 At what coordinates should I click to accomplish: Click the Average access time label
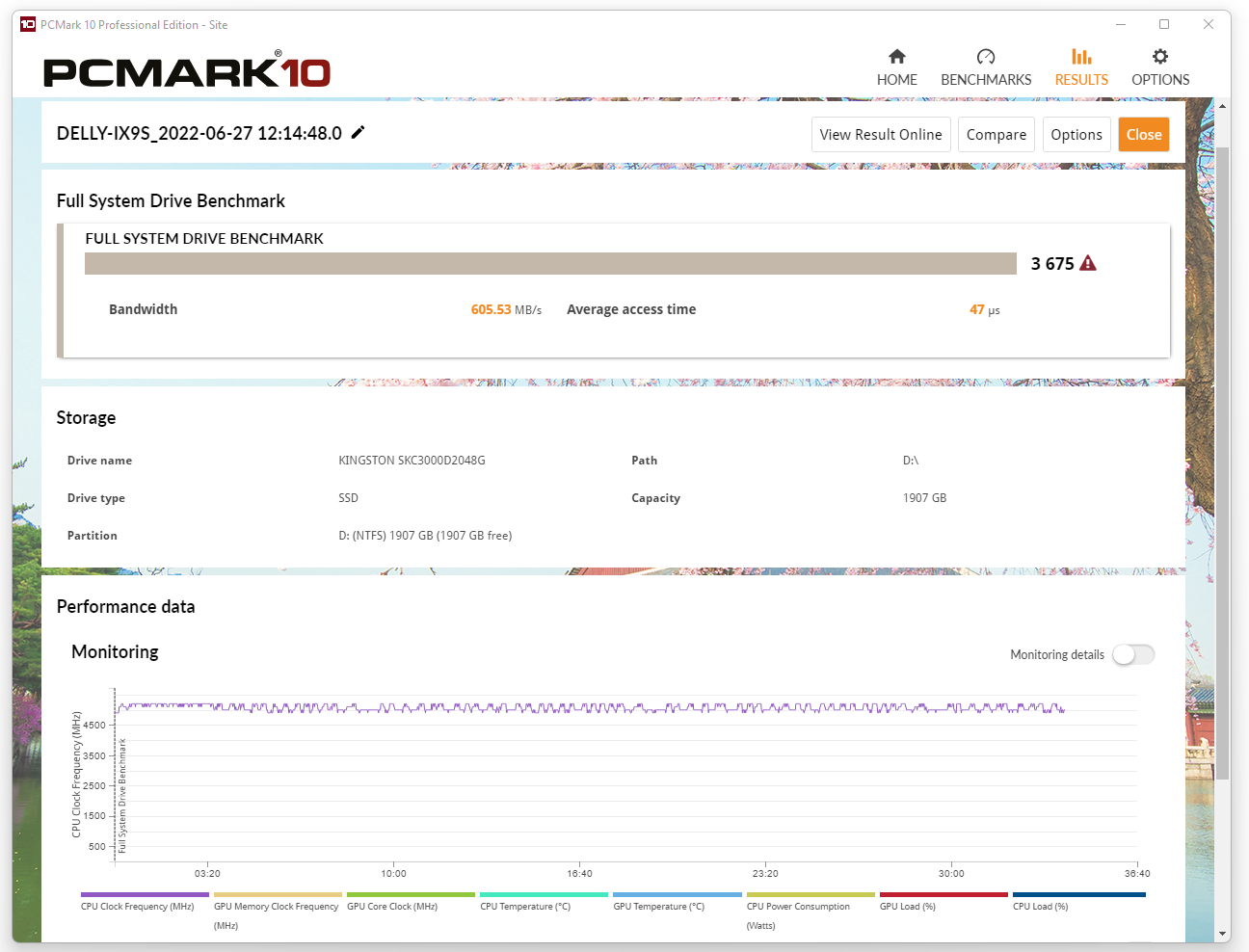click(x=631, y=309)
